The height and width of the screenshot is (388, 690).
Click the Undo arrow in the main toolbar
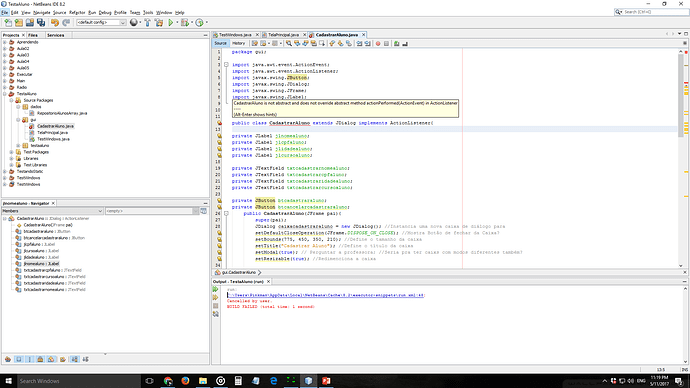click(x=55, y=22)
